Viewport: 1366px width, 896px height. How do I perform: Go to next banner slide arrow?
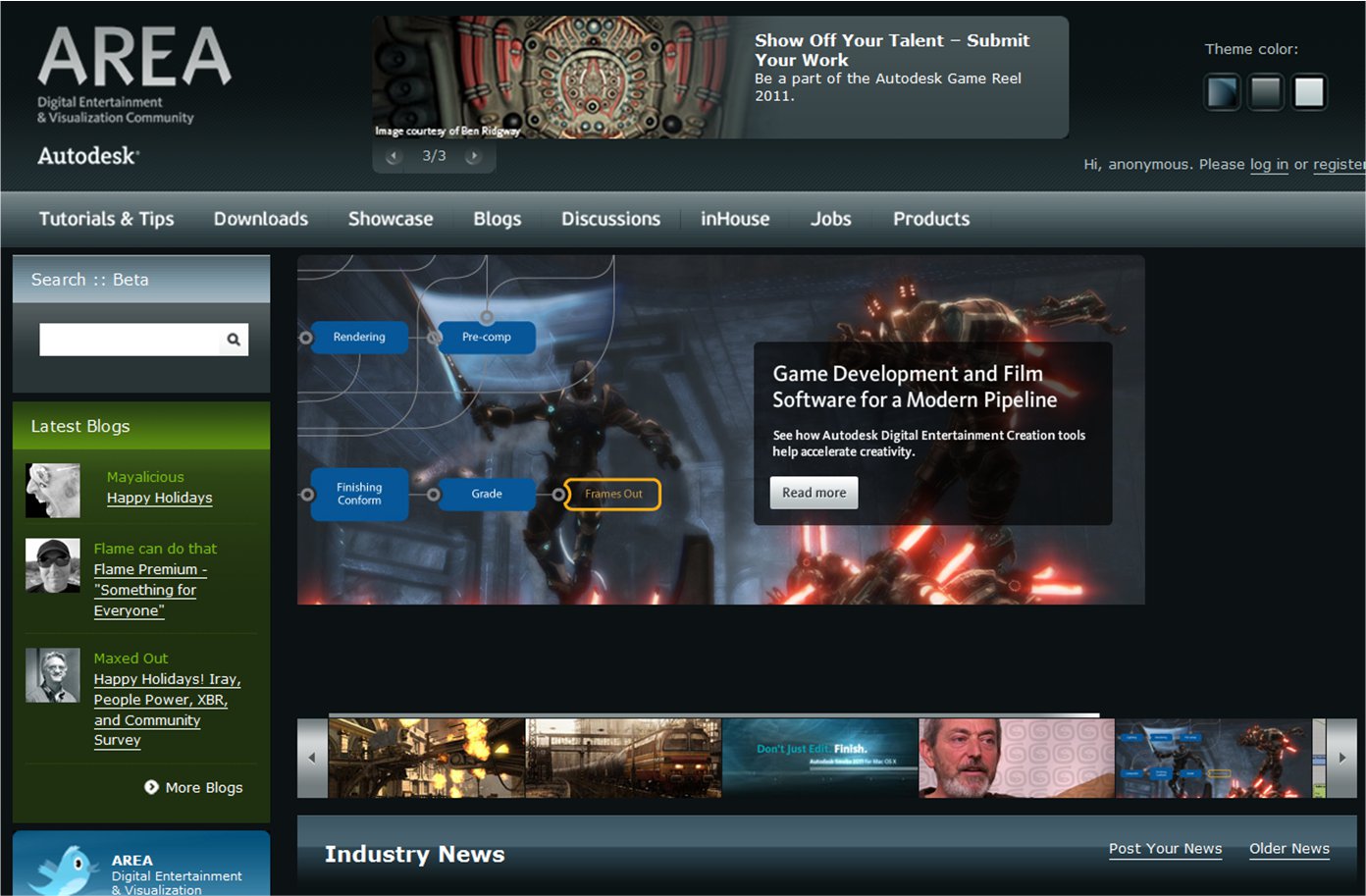(473, 156)
